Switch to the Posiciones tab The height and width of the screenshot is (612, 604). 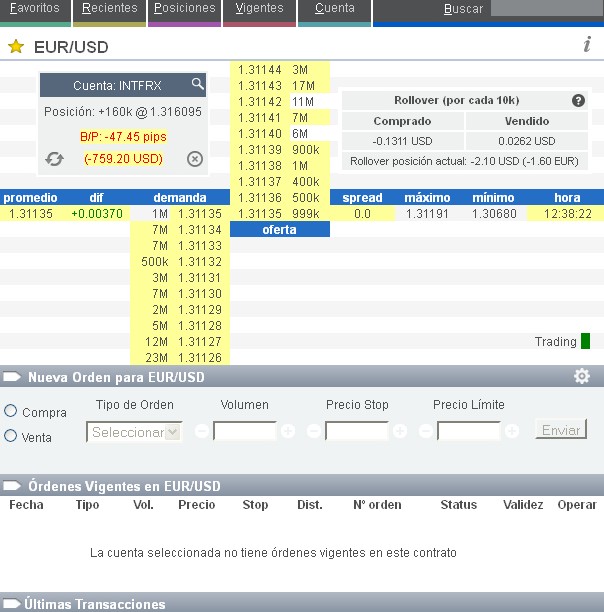(185, 12)
